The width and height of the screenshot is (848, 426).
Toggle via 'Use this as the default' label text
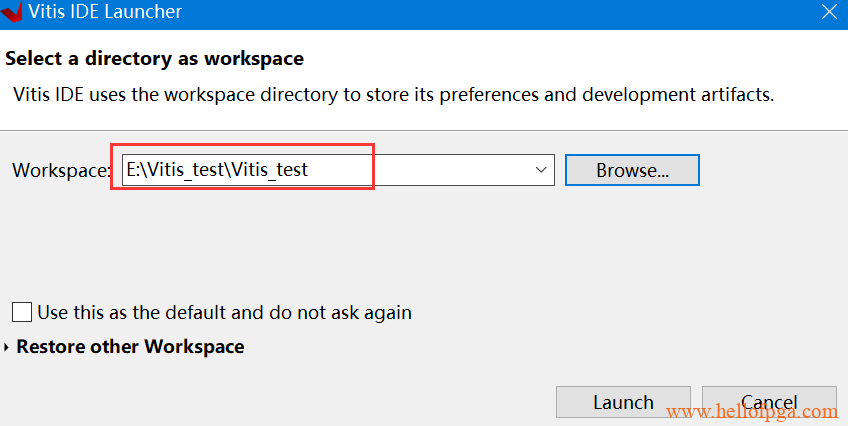(224, 312)
